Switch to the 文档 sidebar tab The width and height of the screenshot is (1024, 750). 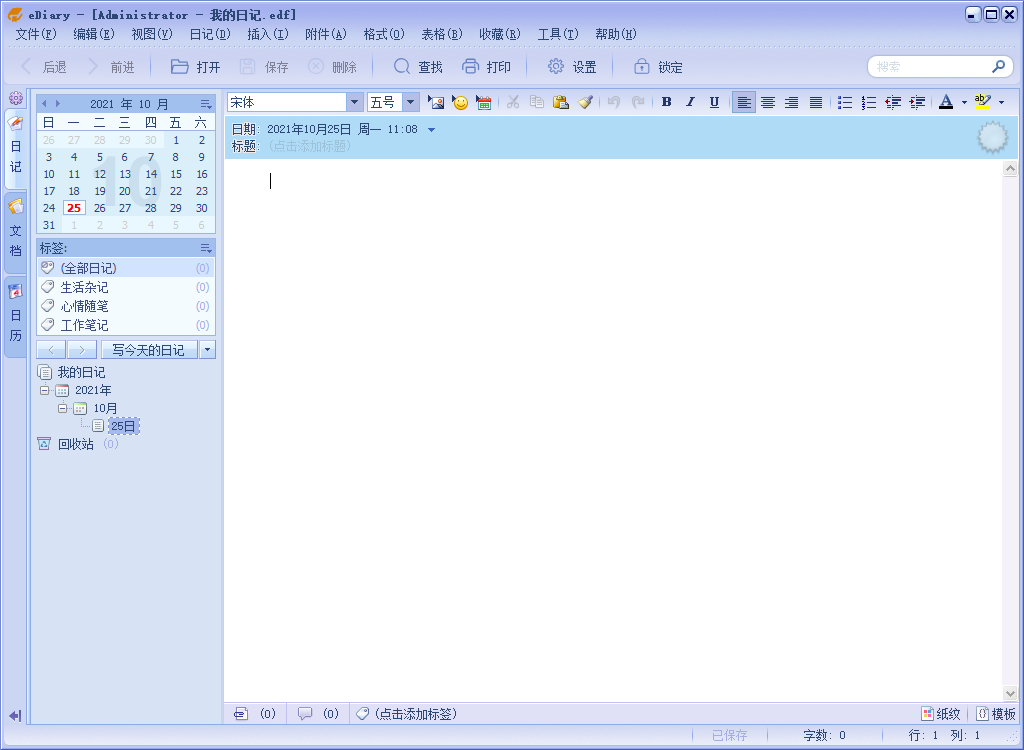(x=15, y=232)
